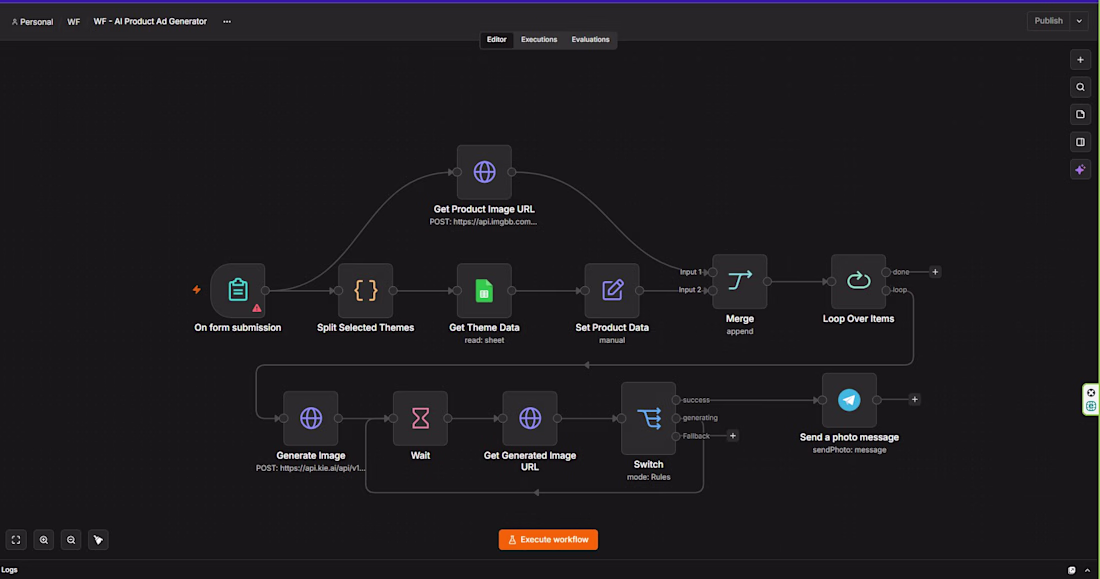Click the Publish button
This screenshot has height=579, width=1100.
point(1048,21)
